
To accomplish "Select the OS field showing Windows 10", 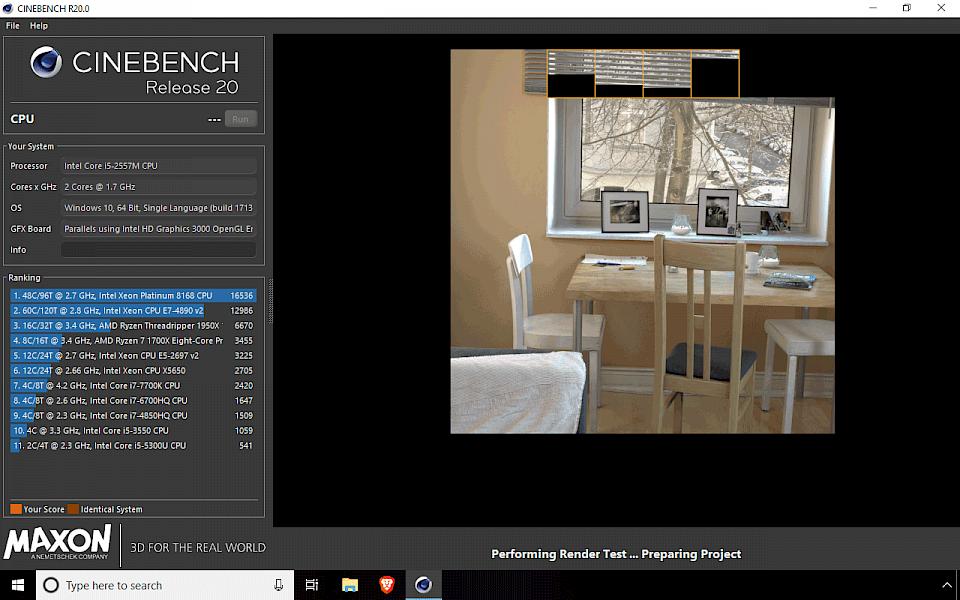I will (159, 208).
